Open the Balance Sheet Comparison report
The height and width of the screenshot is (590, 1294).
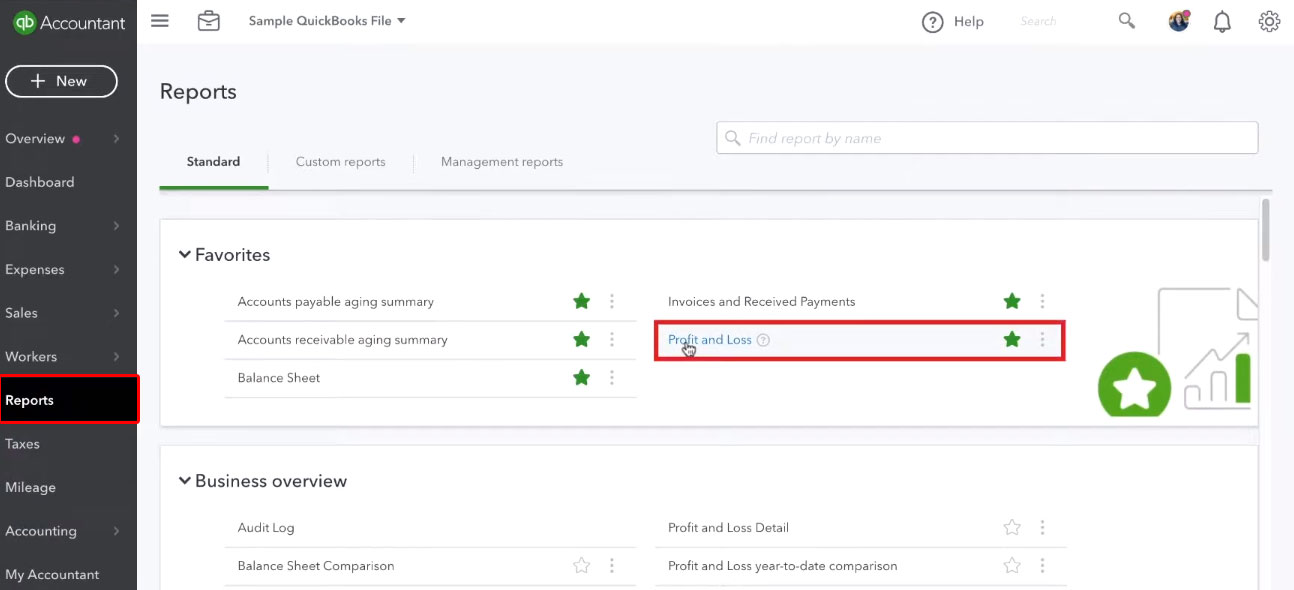point(316,566)
